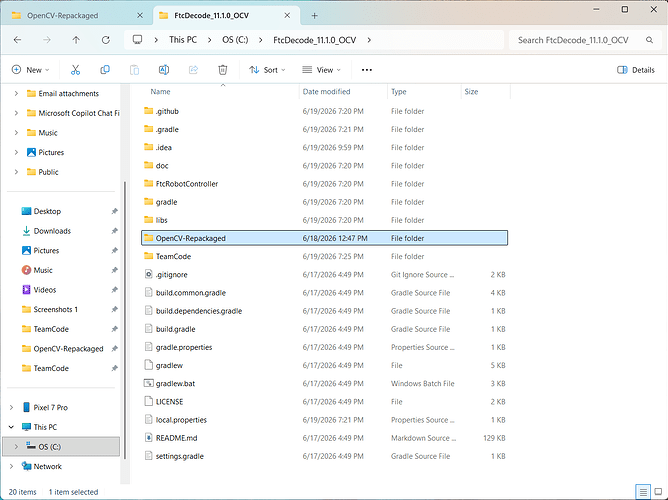Sort by Size column header
Screen dimensions: 668x500
(471, 92)
